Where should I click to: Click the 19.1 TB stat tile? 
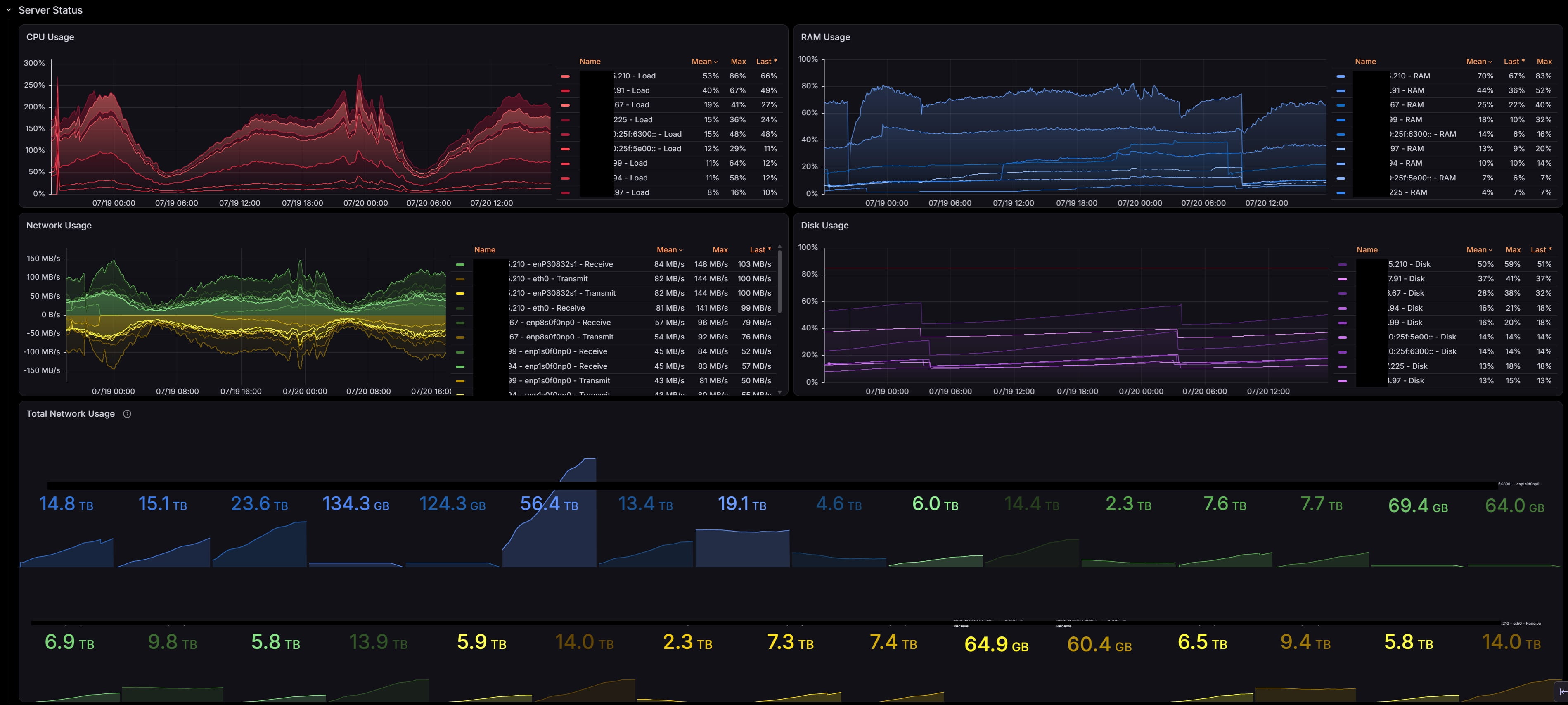click(x=742, y=504)
